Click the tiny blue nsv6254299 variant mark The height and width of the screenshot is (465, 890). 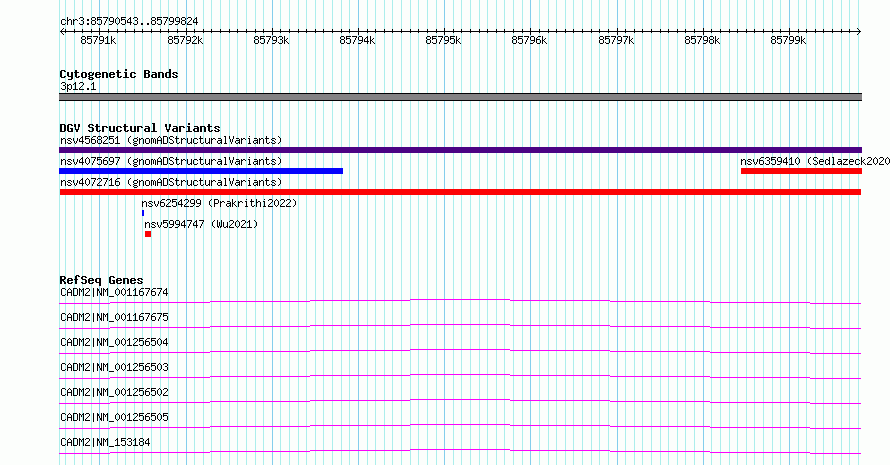pyautogui.click(x=143, y=213)
